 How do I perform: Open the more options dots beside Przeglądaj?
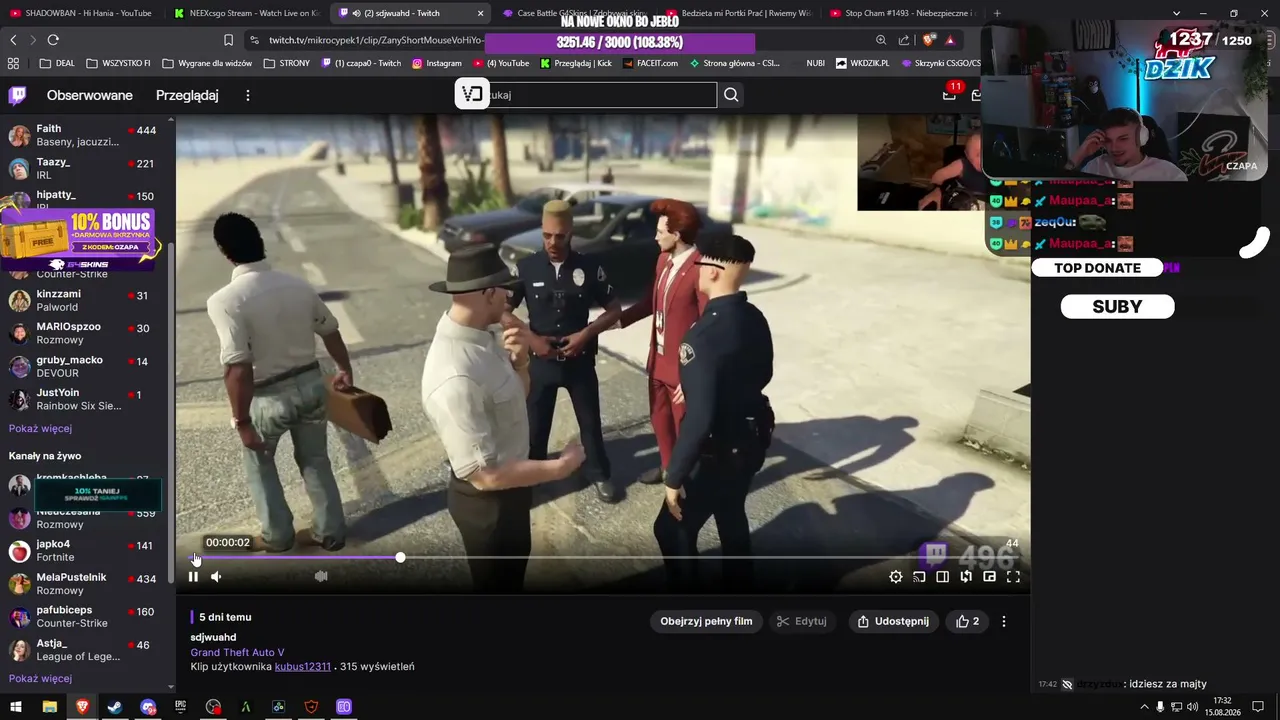248,95
